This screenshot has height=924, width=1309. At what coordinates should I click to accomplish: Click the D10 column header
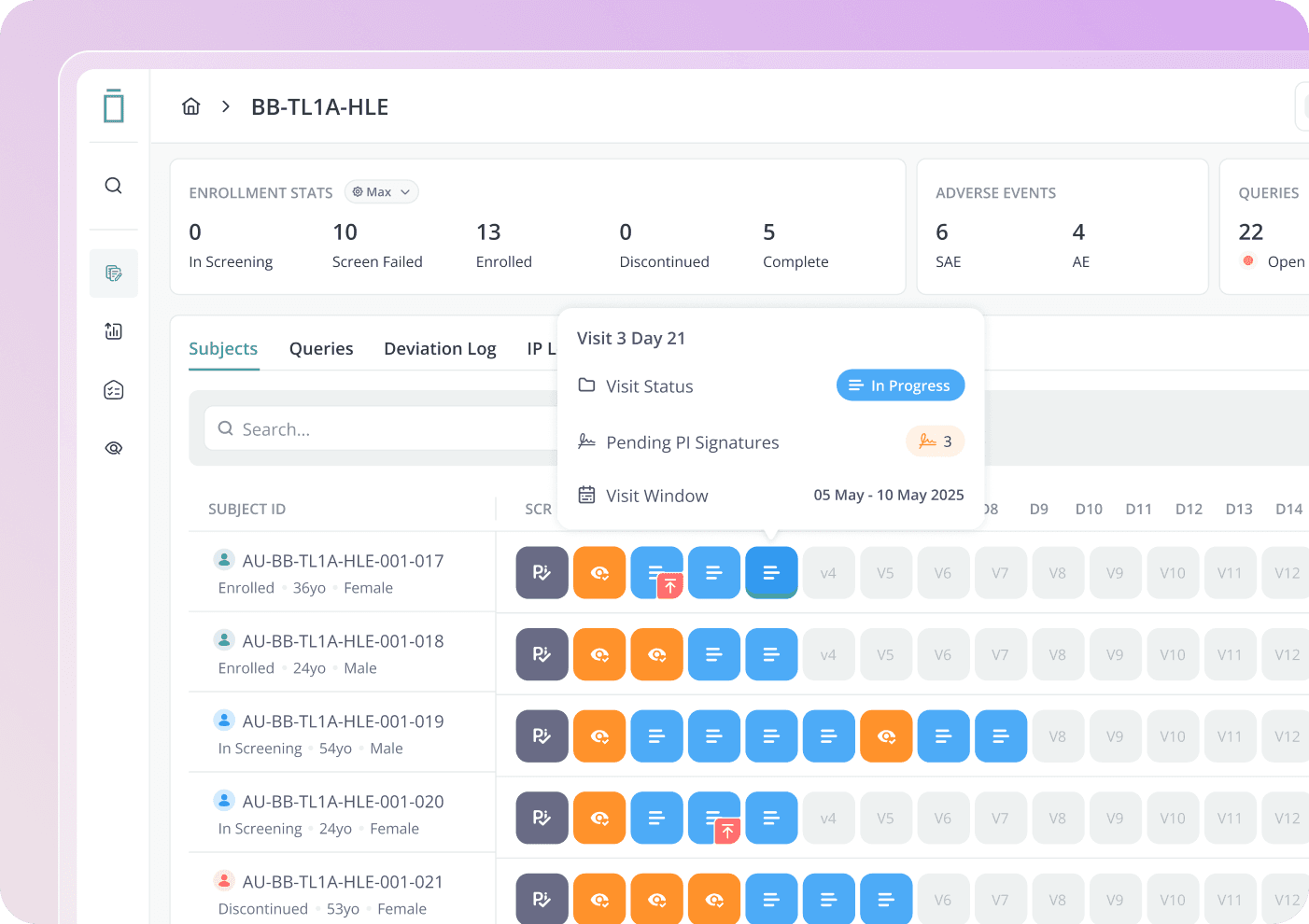[x=1089, y=510]
